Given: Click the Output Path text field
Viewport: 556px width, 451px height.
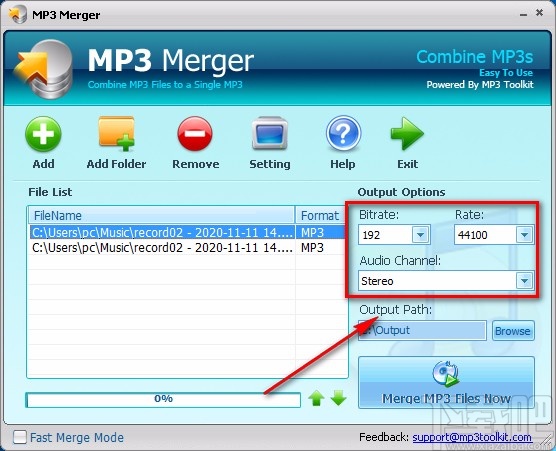Looking at the screenshot, I should [422, 330].
